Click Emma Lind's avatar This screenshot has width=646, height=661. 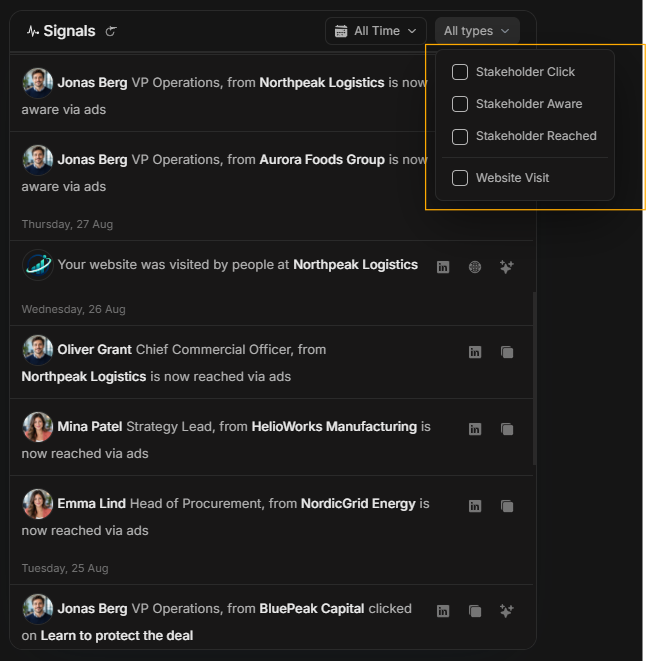tap(38, 504)
